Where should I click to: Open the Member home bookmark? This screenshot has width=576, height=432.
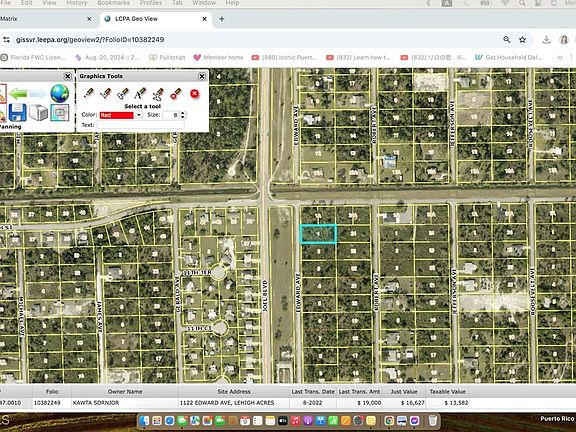click(218, 57)
